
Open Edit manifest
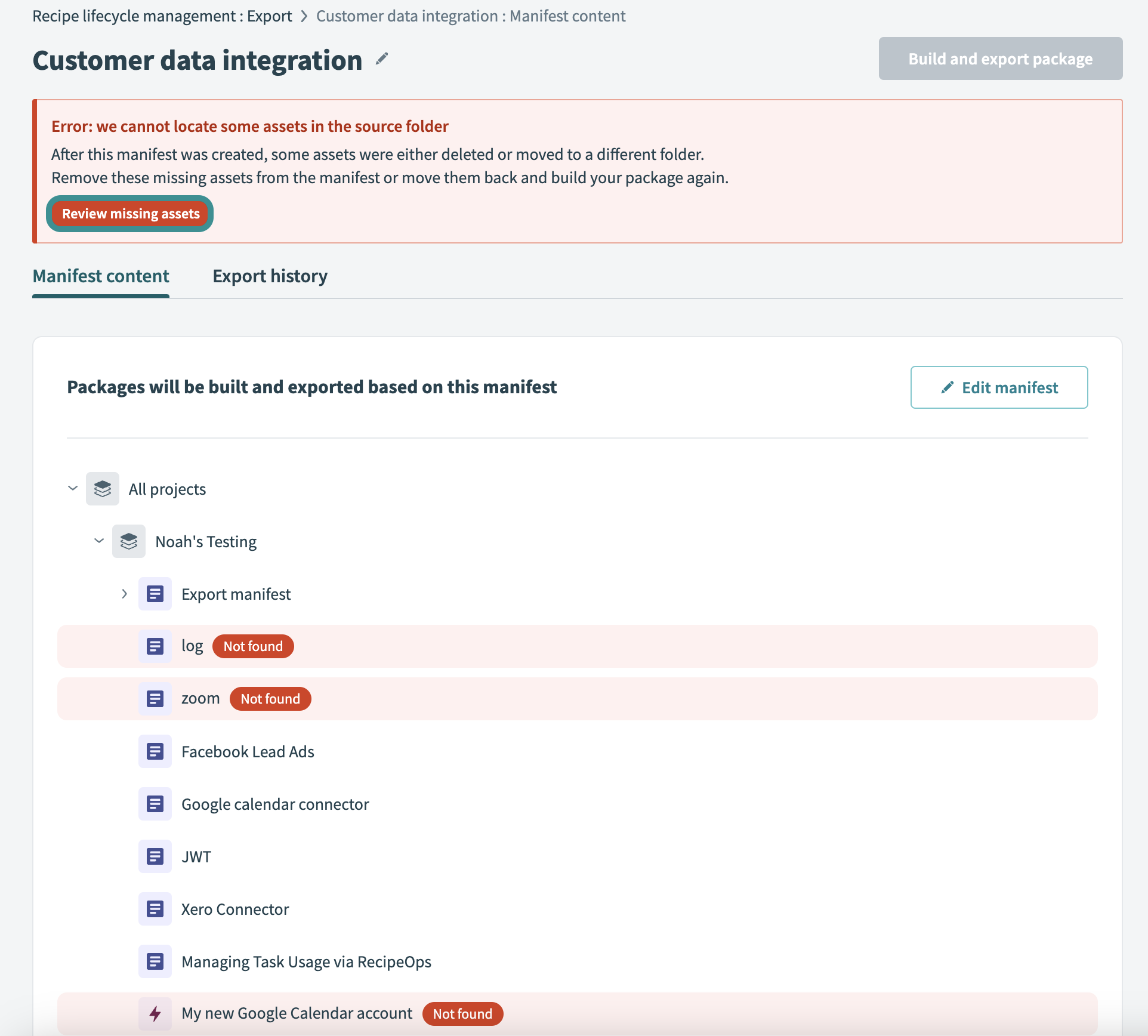pos(999,387)
